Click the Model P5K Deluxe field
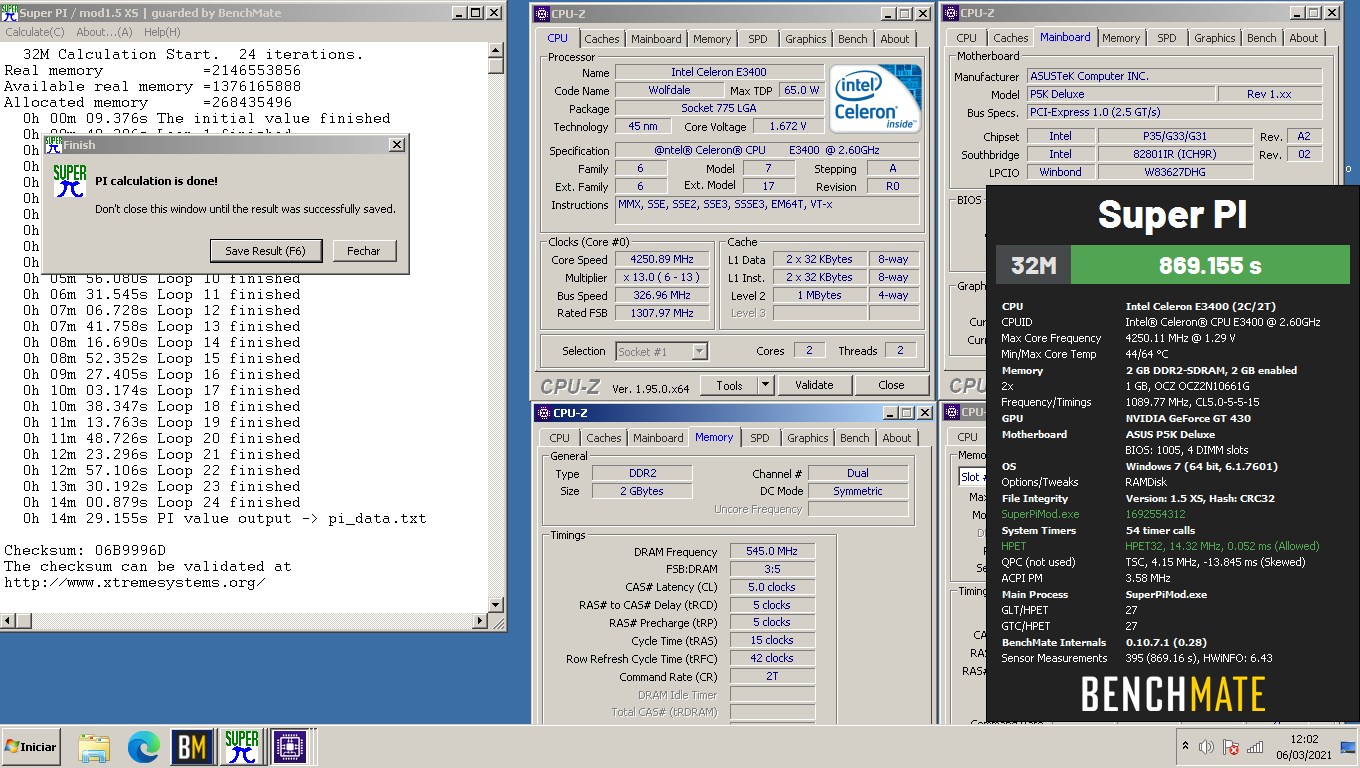This screenshot has width=1360, height=768. [1121, 94]
